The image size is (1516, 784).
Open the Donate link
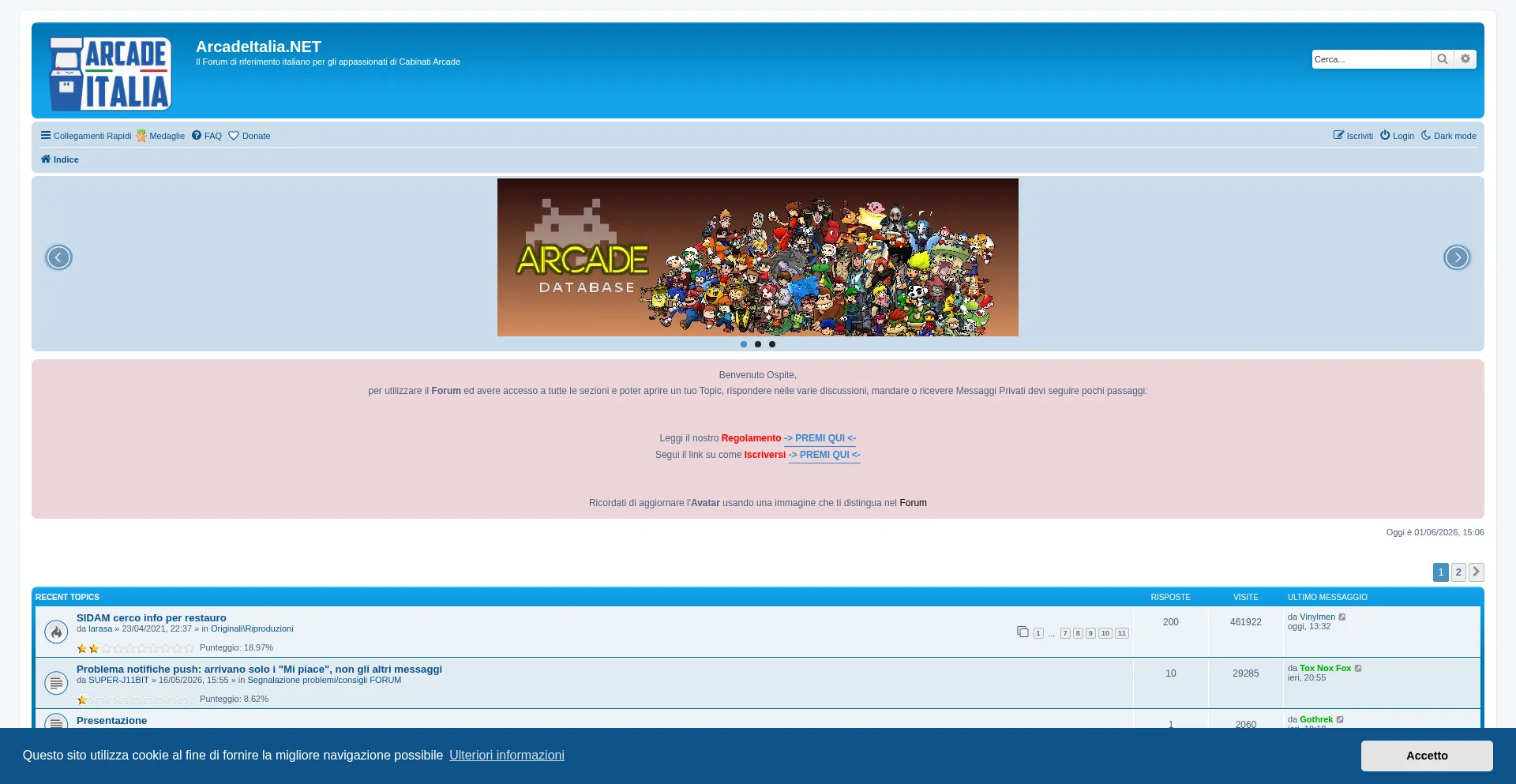click(250, 136)
